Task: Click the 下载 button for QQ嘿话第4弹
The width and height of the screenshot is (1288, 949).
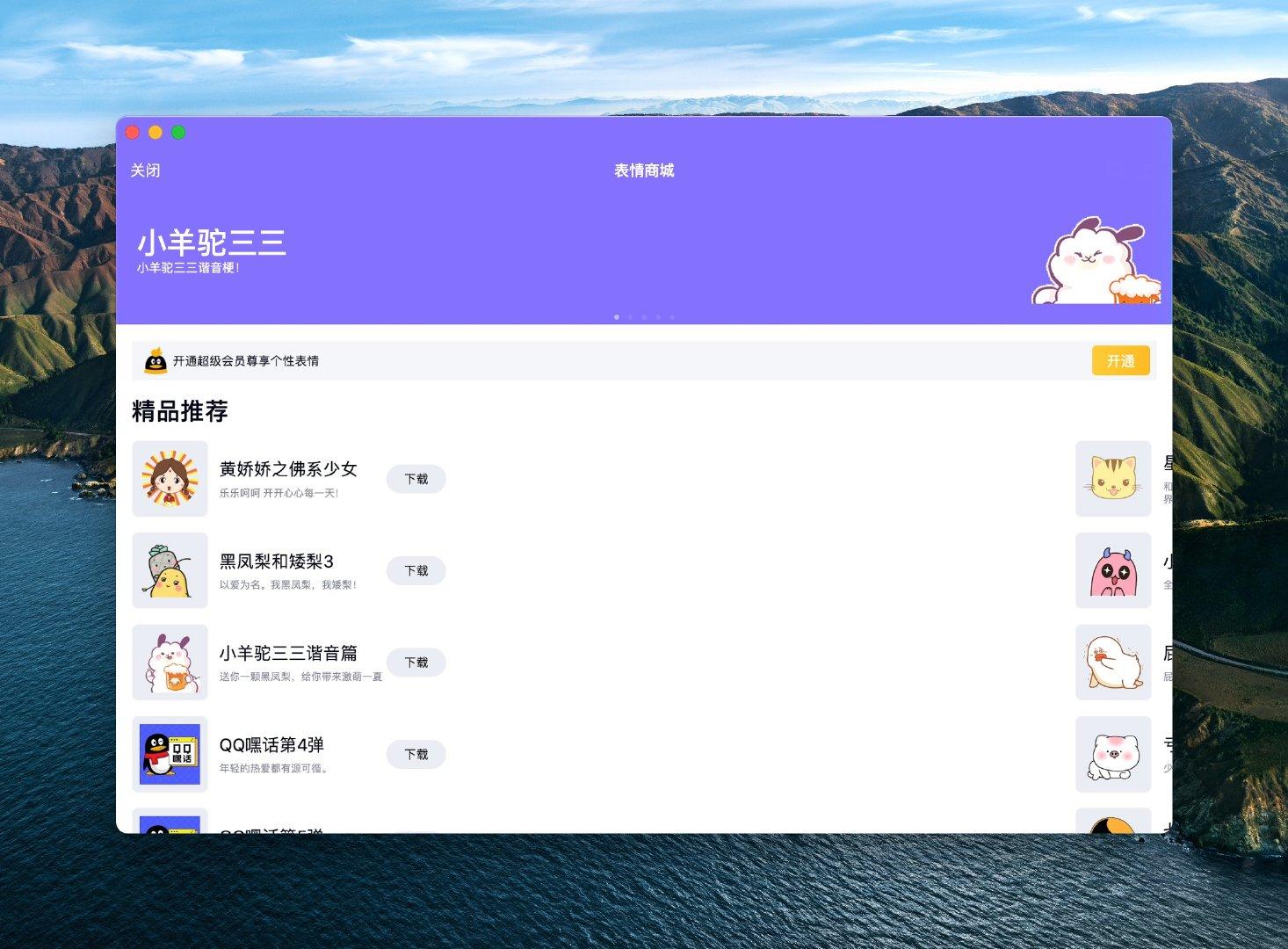Action: pos(416,754)
